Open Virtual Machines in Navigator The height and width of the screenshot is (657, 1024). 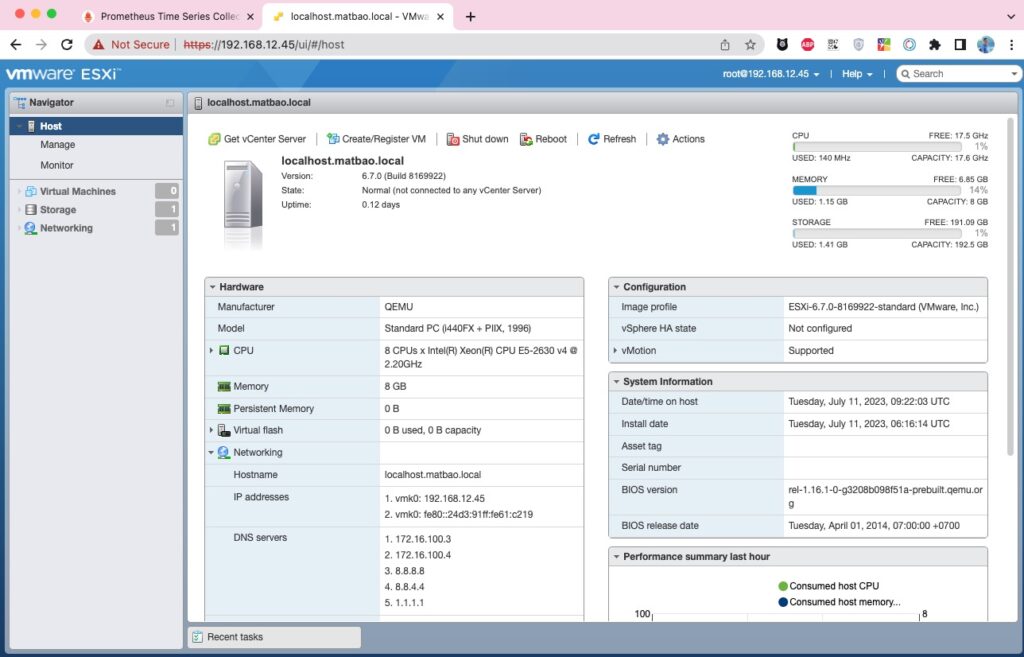coord(78,191)
